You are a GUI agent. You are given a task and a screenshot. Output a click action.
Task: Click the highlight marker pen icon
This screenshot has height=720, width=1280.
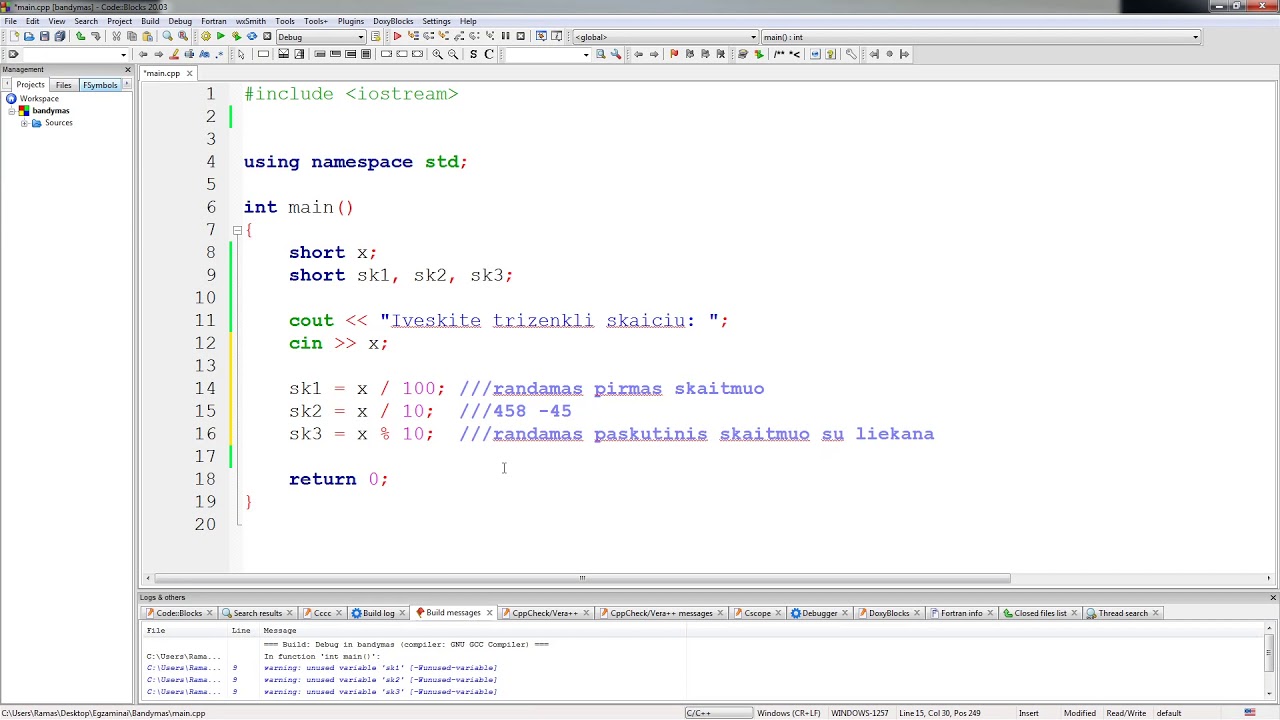[x=174, y=54]
